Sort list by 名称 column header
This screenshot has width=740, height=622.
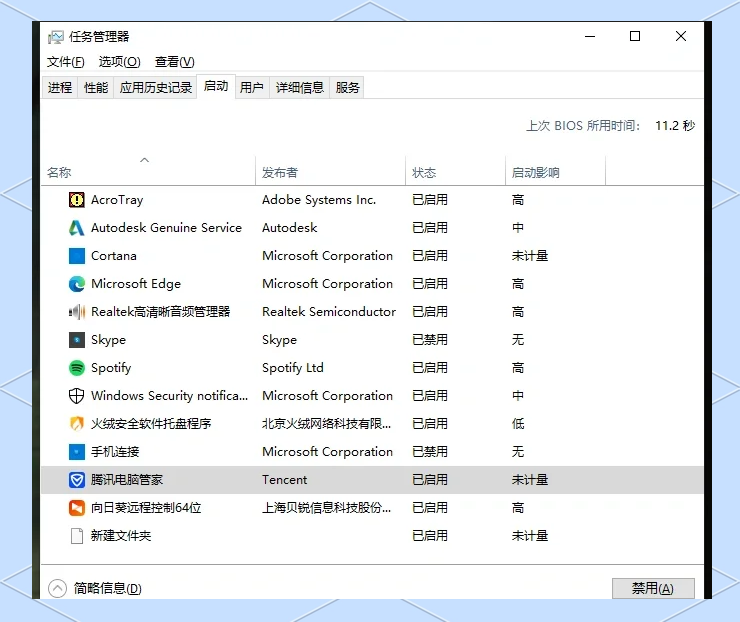60,173
